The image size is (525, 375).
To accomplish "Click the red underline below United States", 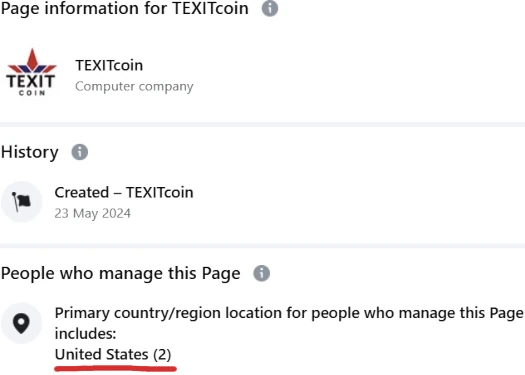I will tap(116, 369).
